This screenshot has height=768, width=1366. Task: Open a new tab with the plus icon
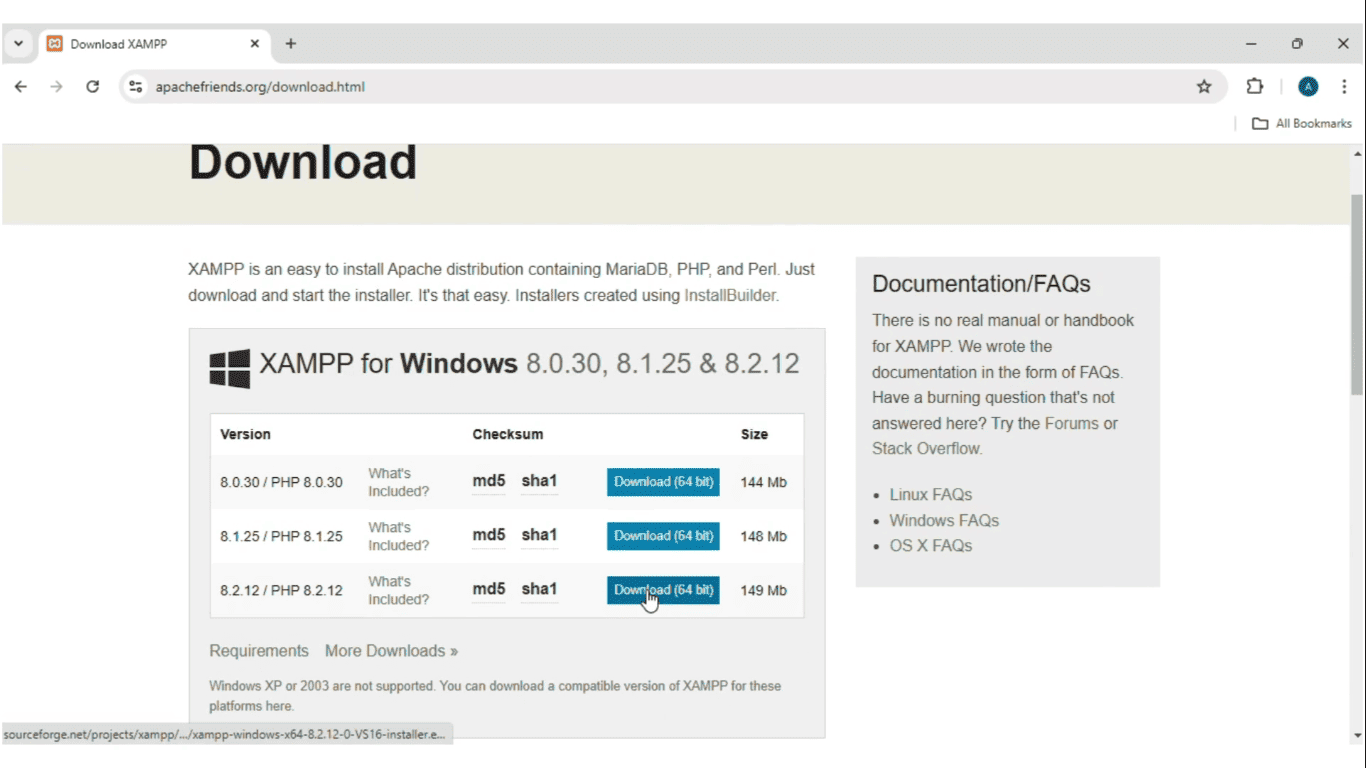(291, 44)
